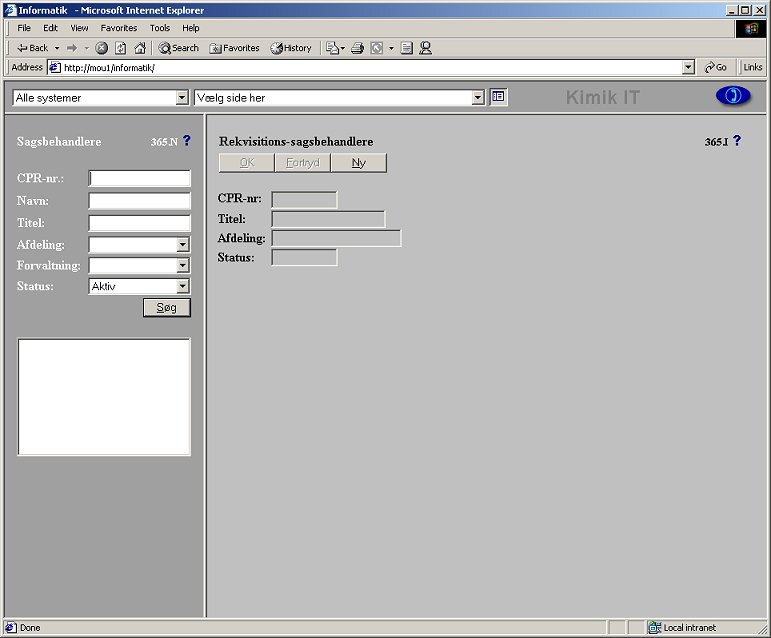The height and width of the screenshot is (638, 771).
Task: Click the disabled Titel field in detail form
Action: (x=328, y=219)
